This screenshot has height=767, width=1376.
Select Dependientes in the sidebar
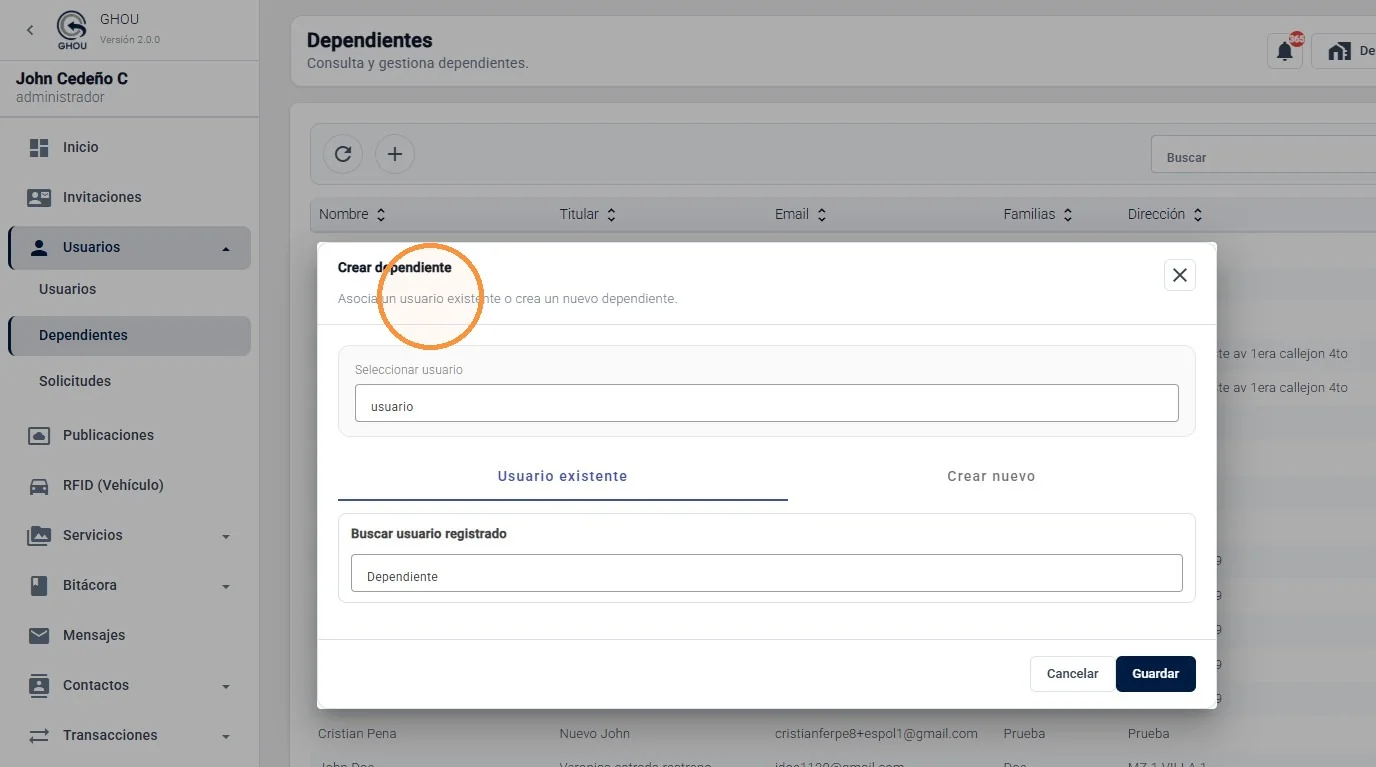coord(129,335)
